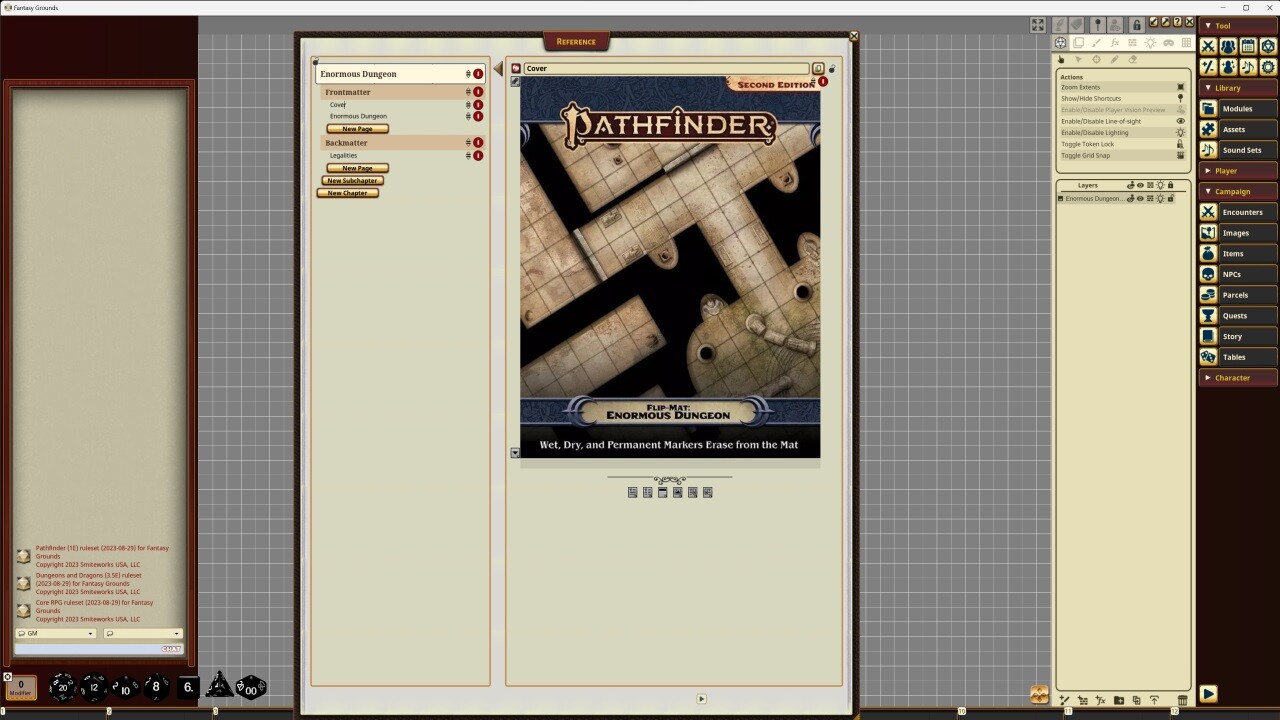The image size is (1280, 720).
Task: Toggle Token Lock in the Actions panel
Action: click(x=1100, y=144)
